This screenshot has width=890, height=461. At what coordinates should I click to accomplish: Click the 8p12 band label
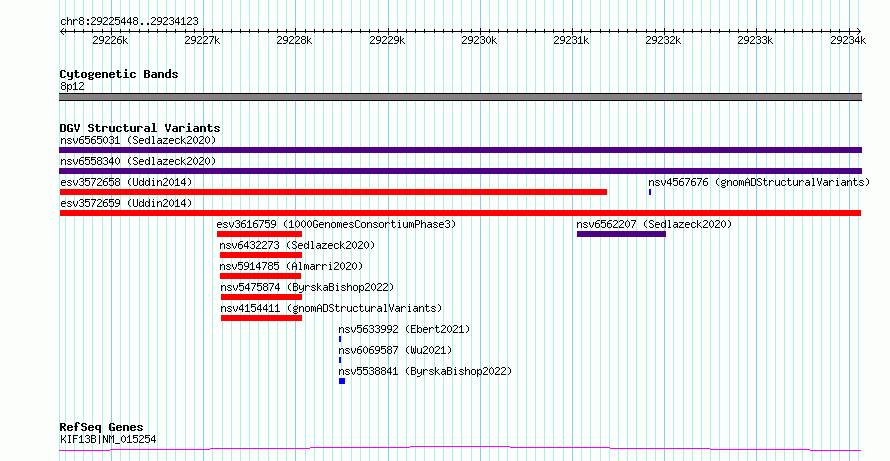pyautogui.click(x=72, y=87)
